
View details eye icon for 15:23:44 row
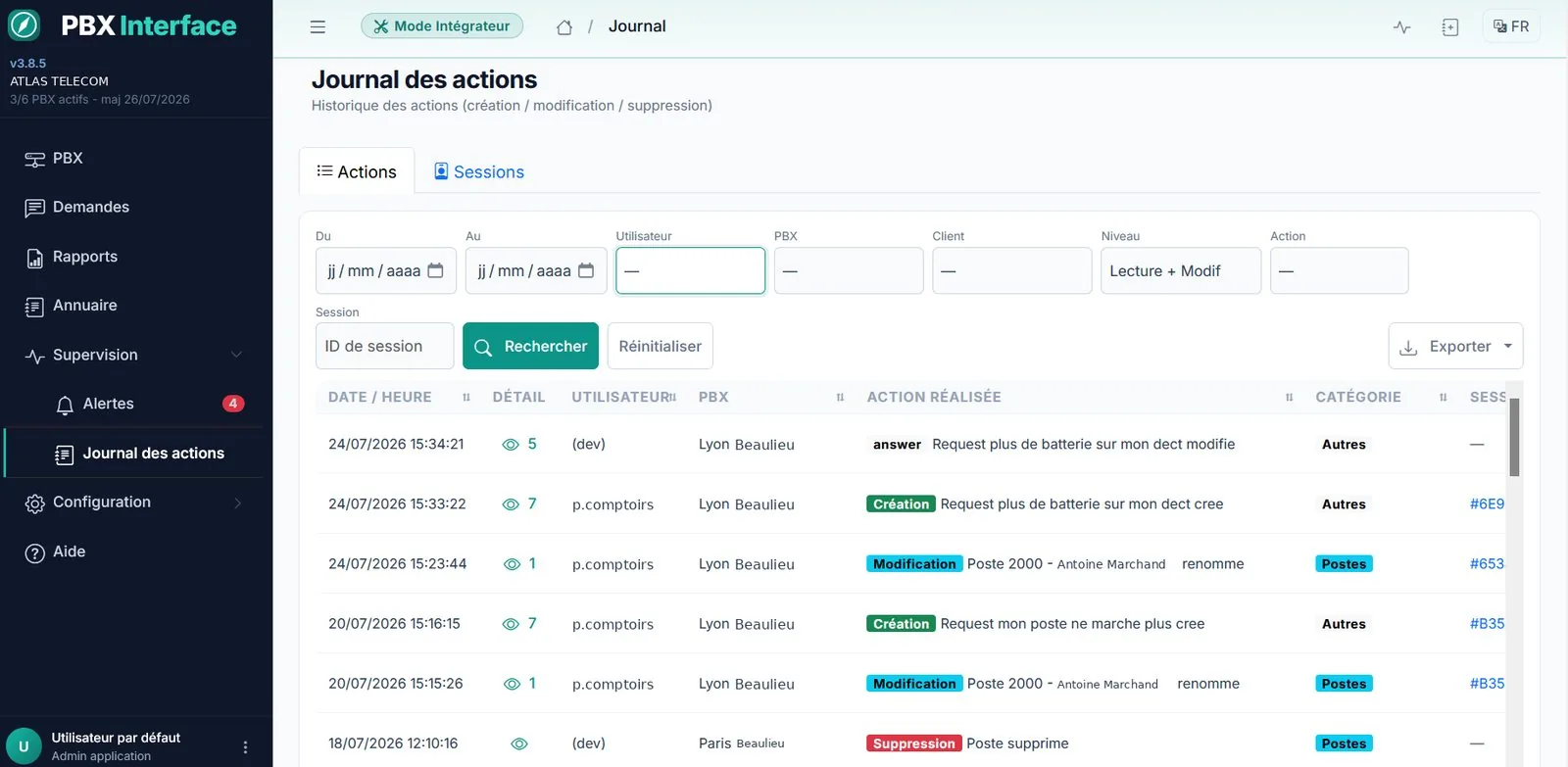pos(512,564)
